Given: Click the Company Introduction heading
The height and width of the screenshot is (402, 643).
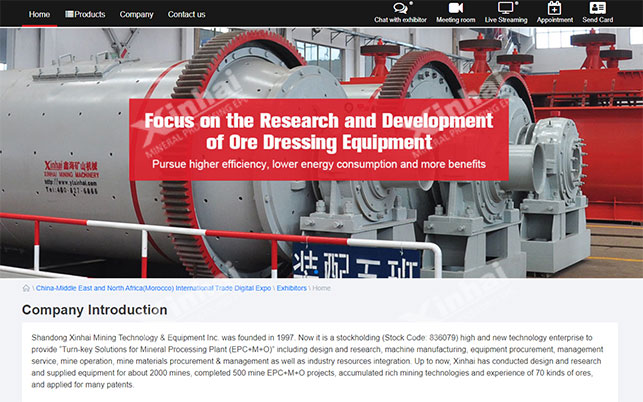Looking at the screenshot, I should coord(95,310).
